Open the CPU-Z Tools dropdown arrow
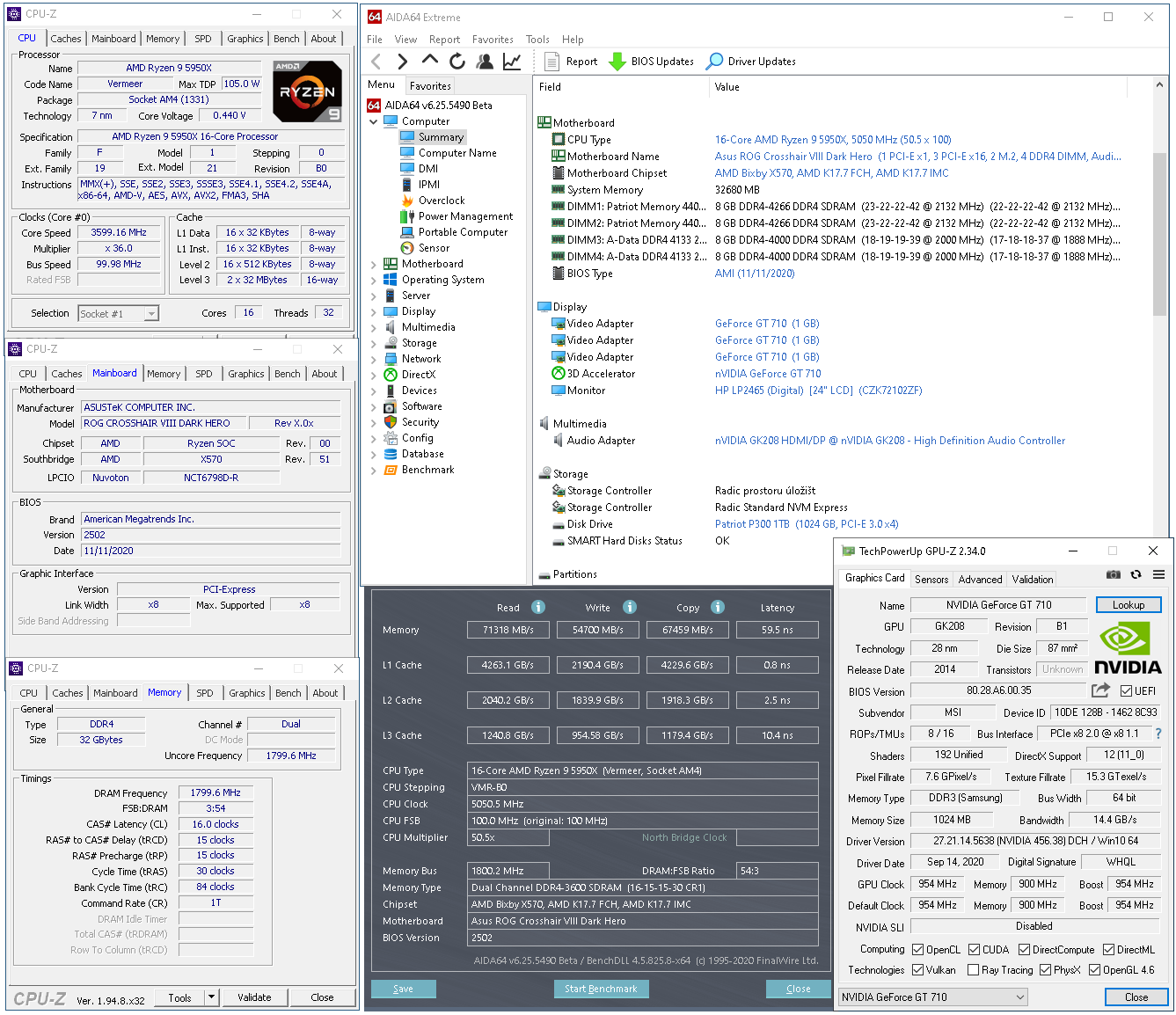Image resolution: width=1176 pixels, height=1015 pixels. click(211, 997)
